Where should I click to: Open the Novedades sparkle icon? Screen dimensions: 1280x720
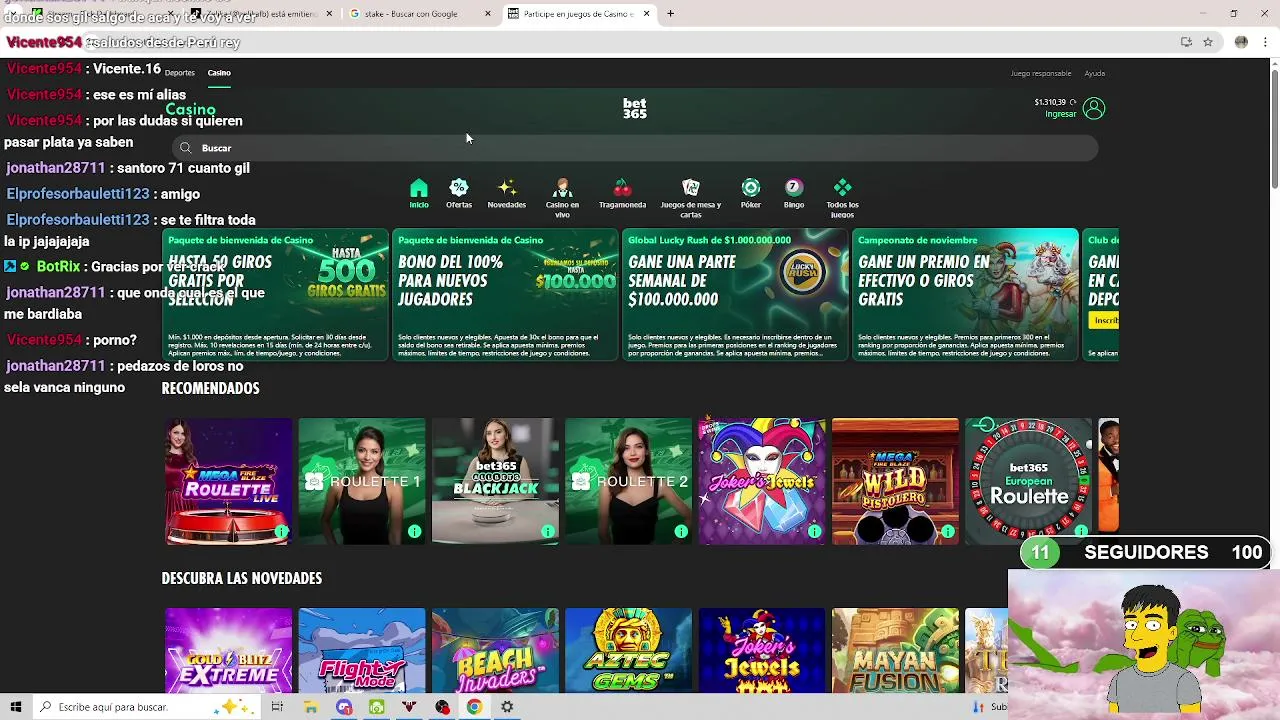pyautogui.click(x=507, y=188)
